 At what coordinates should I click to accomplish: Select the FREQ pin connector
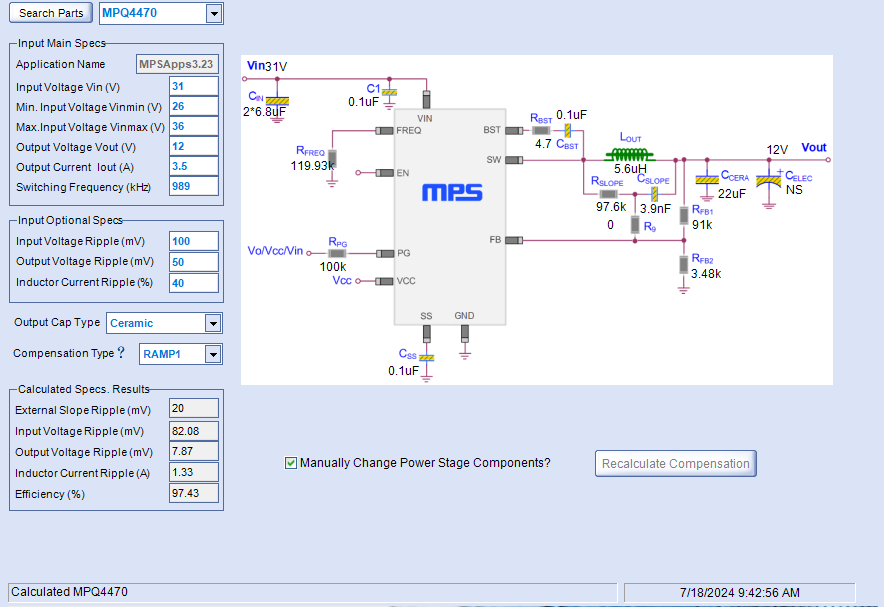pyautogui.click(x=384, y=131)
